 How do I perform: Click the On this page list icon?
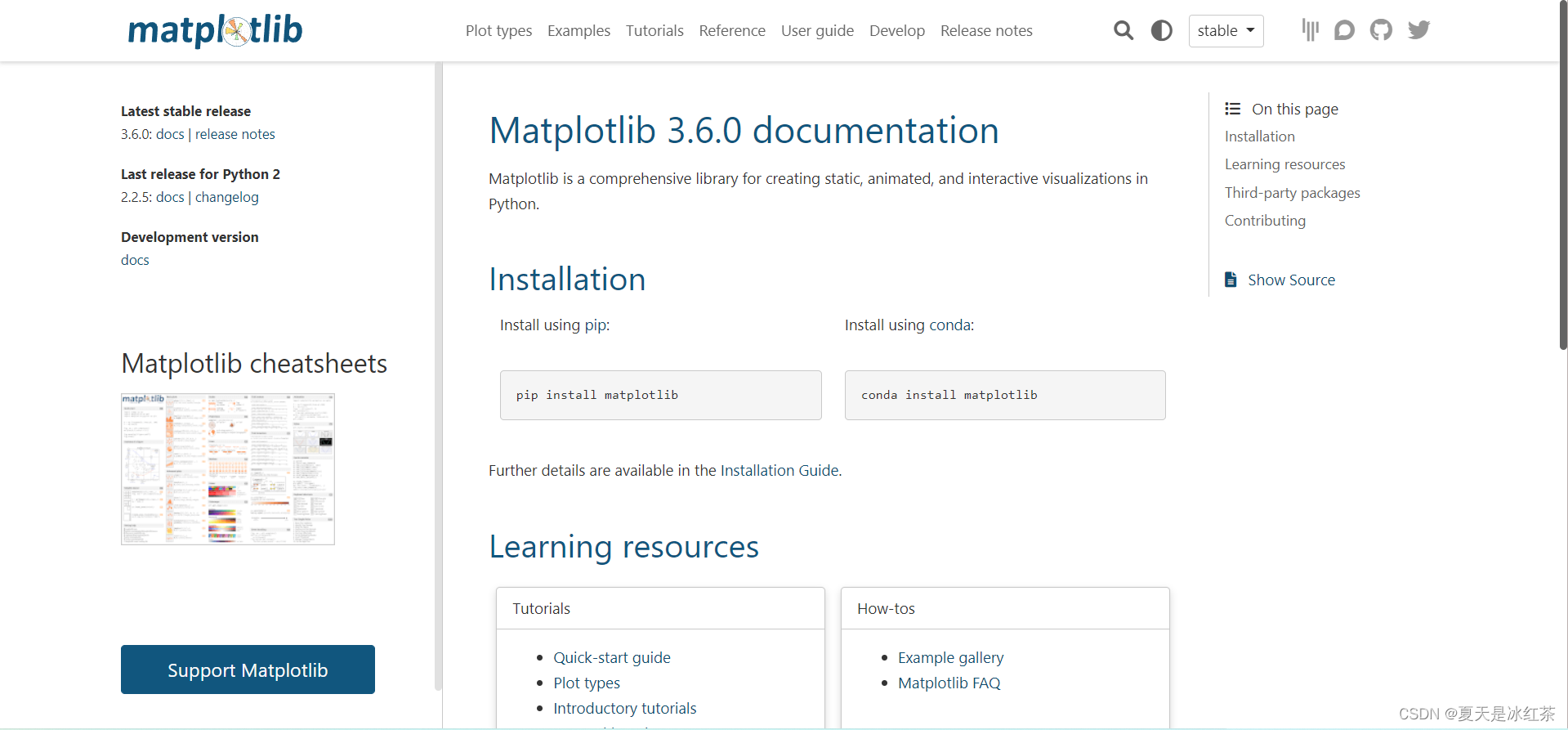[1232, 109]
